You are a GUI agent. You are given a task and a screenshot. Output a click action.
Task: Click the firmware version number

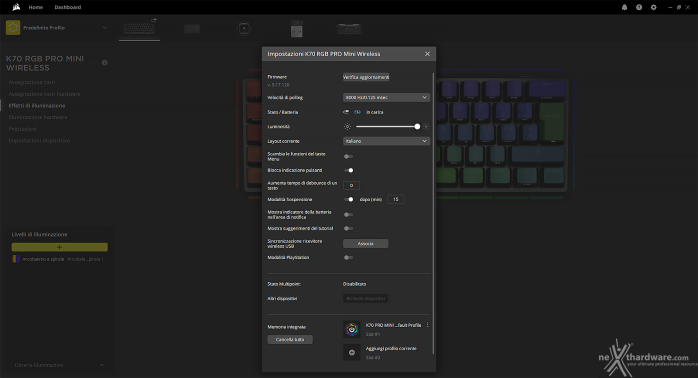click(278, 85)
